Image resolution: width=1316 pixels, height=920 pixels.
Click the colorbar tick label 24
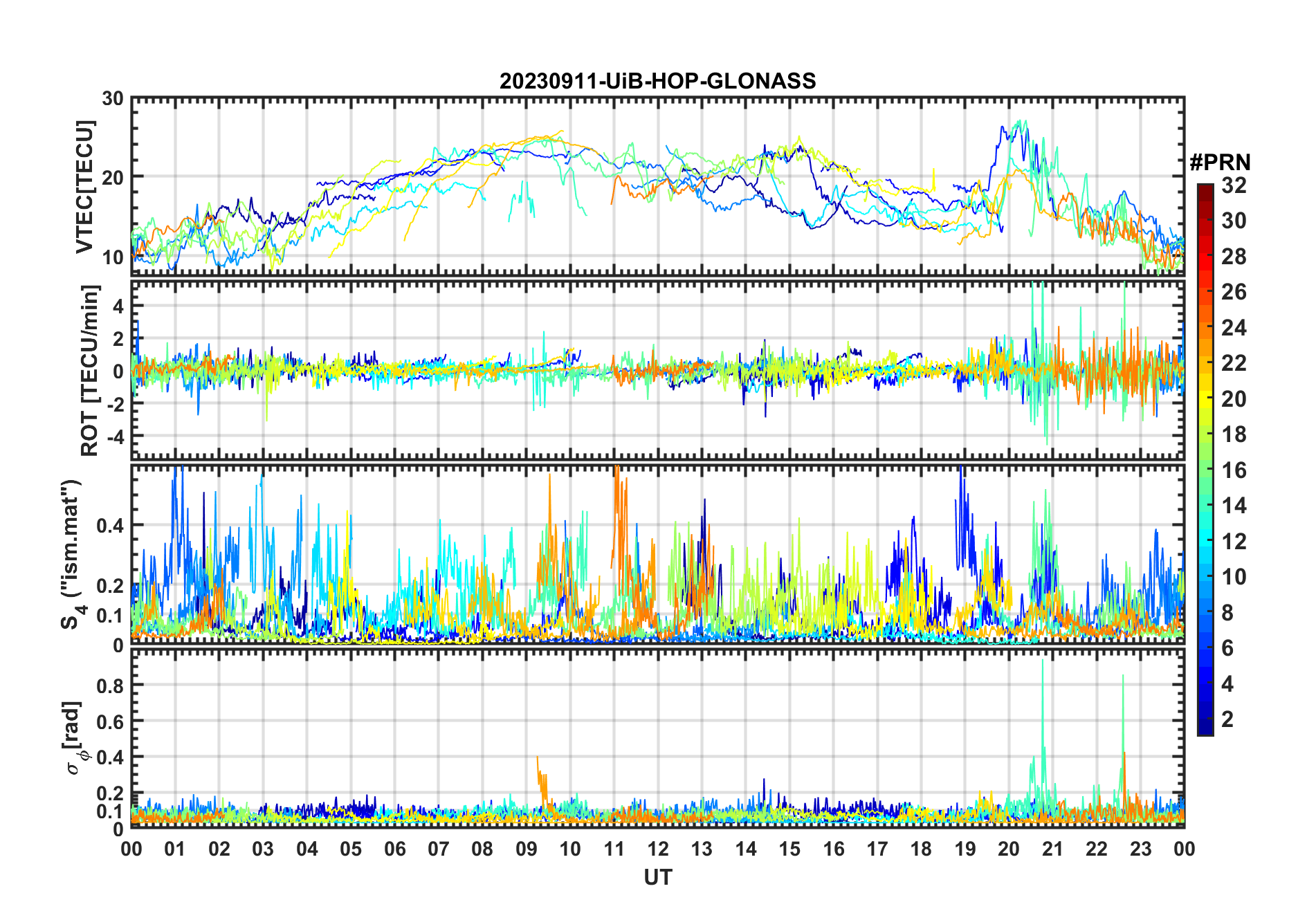click(x=1234, y=327)
